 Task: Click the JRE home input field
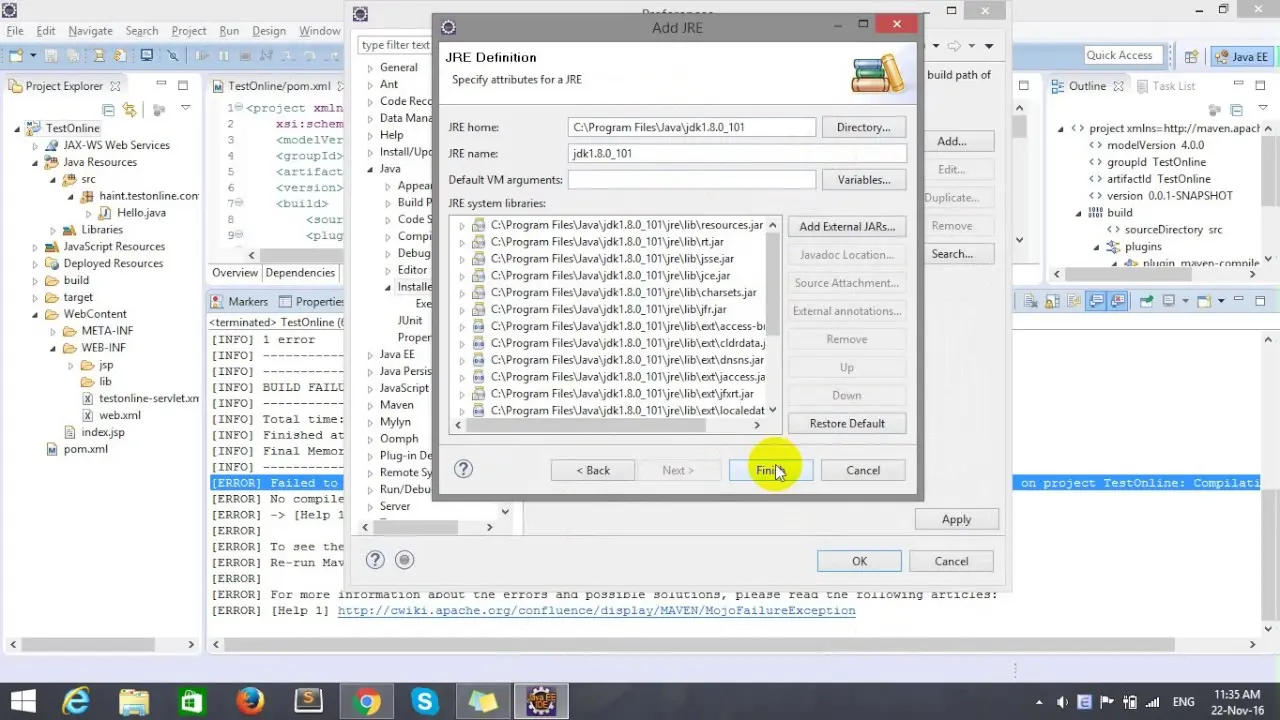692,127
